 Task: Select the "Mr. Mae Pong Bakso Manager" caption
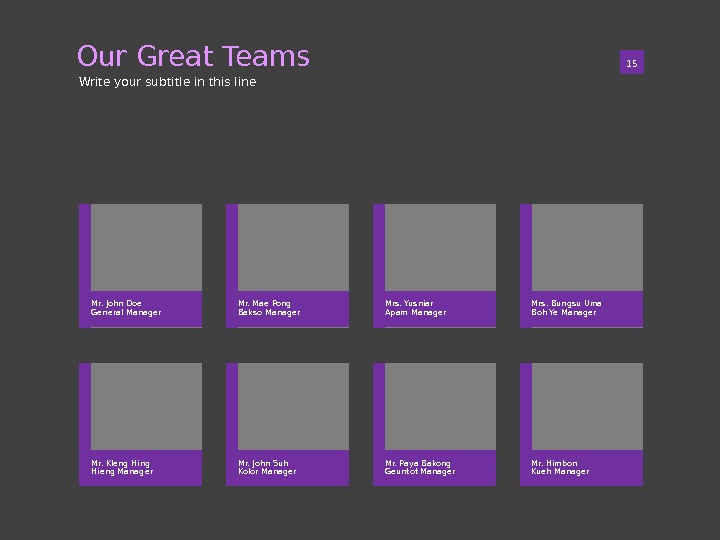(269, 308)
